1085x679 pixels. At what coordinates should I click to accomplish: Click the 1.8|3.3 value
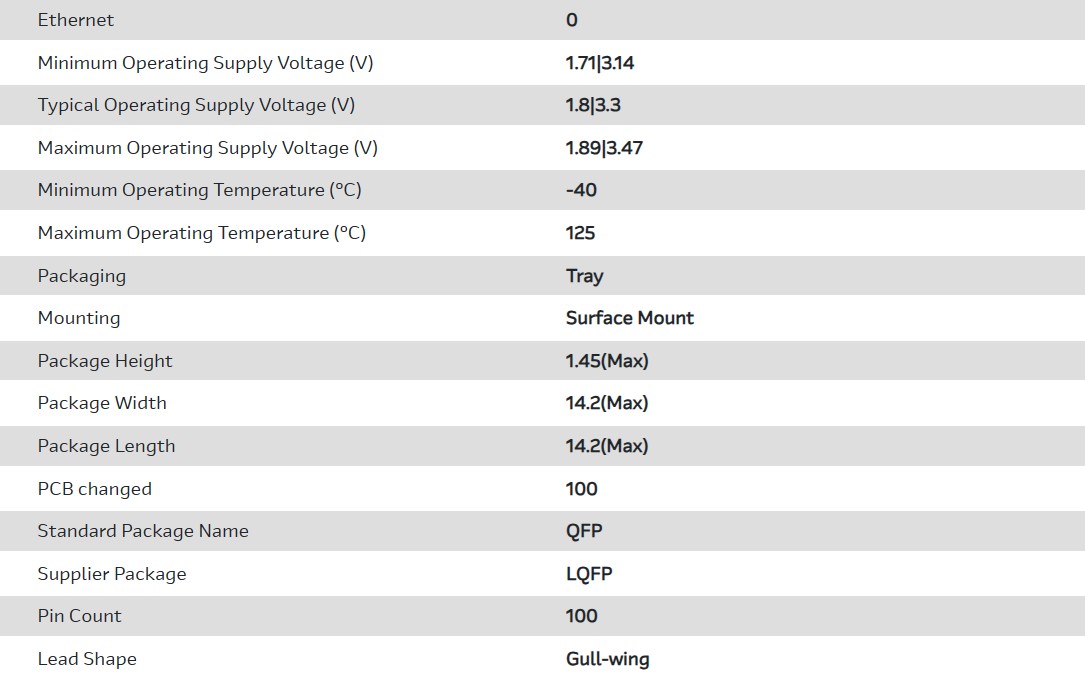click(x=593, y=105)
